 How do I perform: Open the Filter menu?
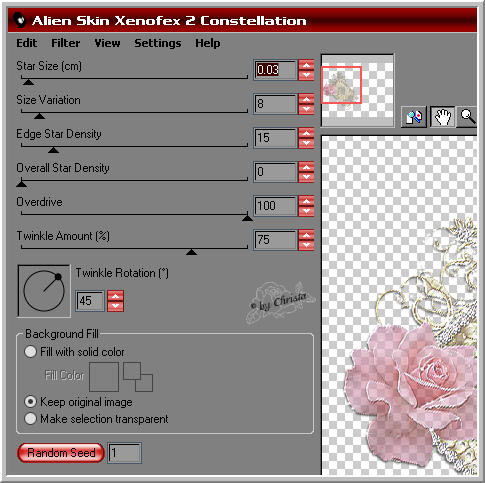click(x=66, y=43)
